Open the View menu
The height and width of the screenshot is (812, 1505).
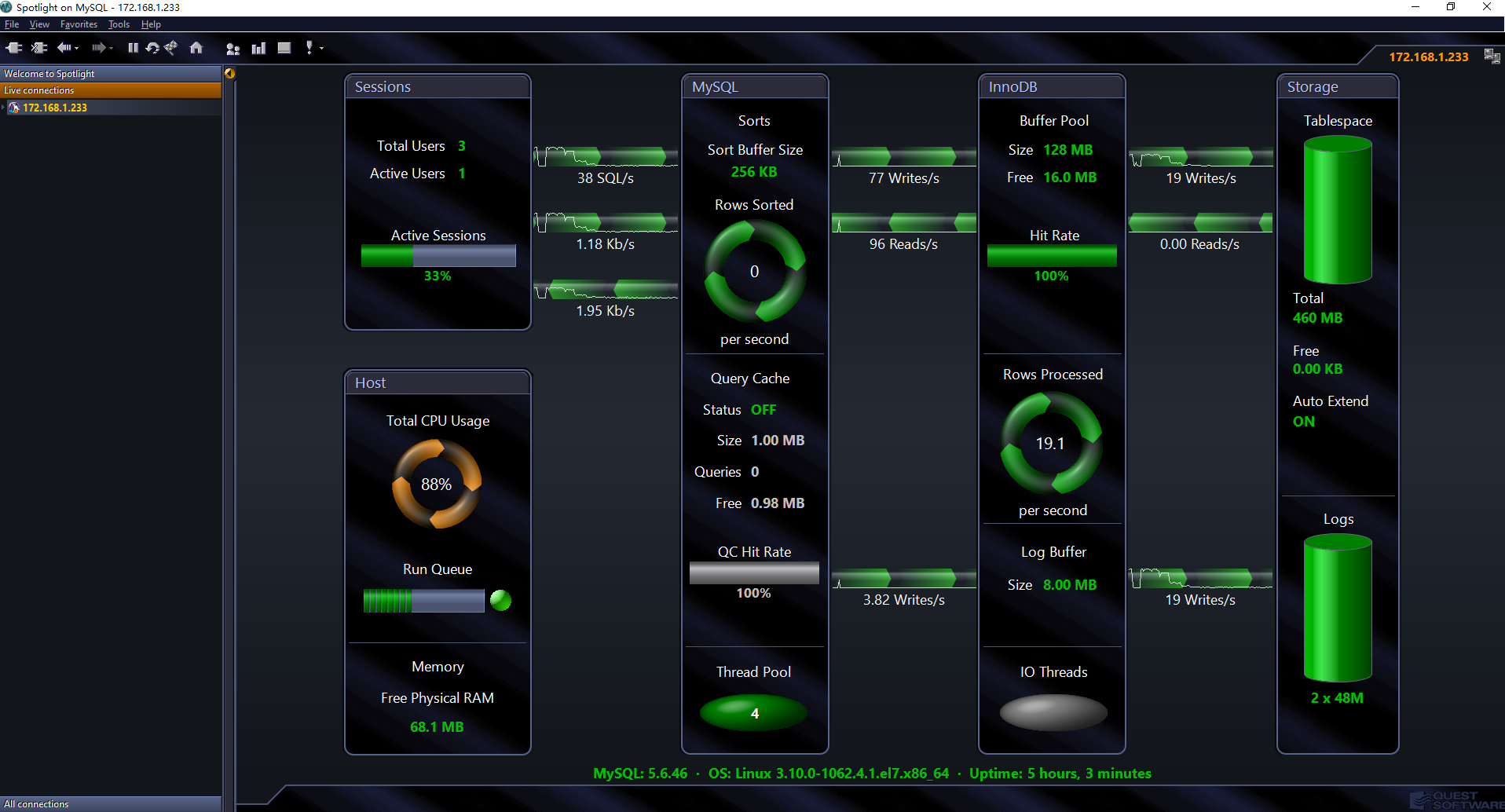click(39, 24)
